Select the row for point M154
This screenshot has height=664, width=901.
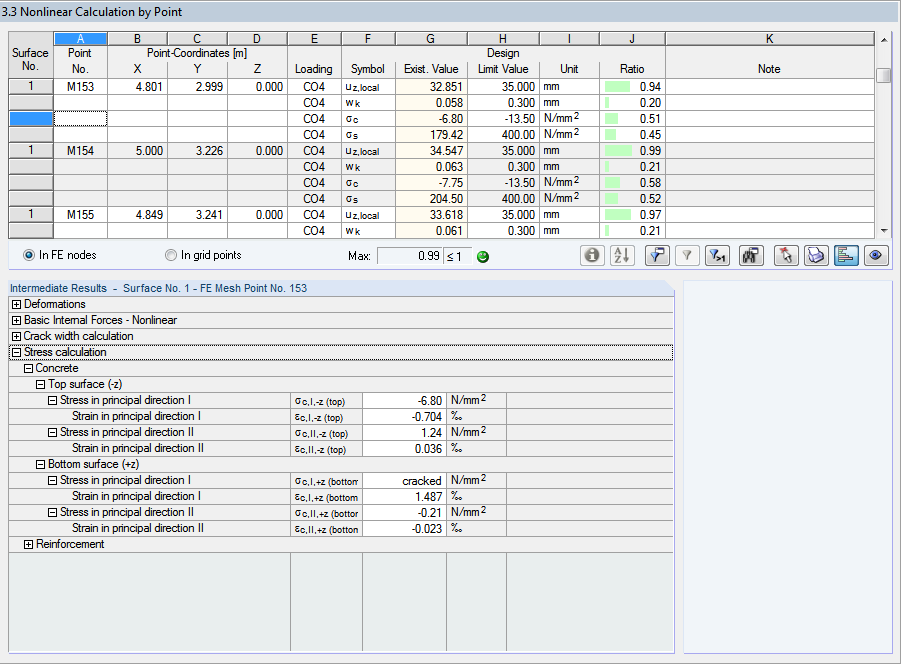coord(80,150)
